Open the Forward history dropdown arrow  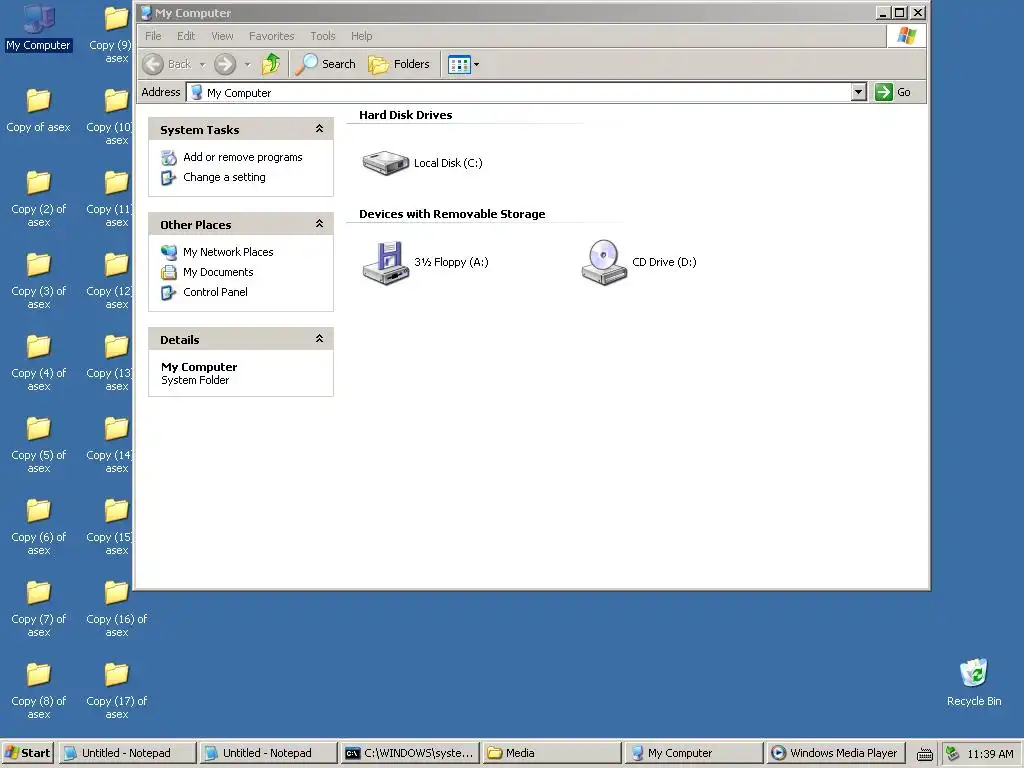pyautogui.click(x=248, y=64)
